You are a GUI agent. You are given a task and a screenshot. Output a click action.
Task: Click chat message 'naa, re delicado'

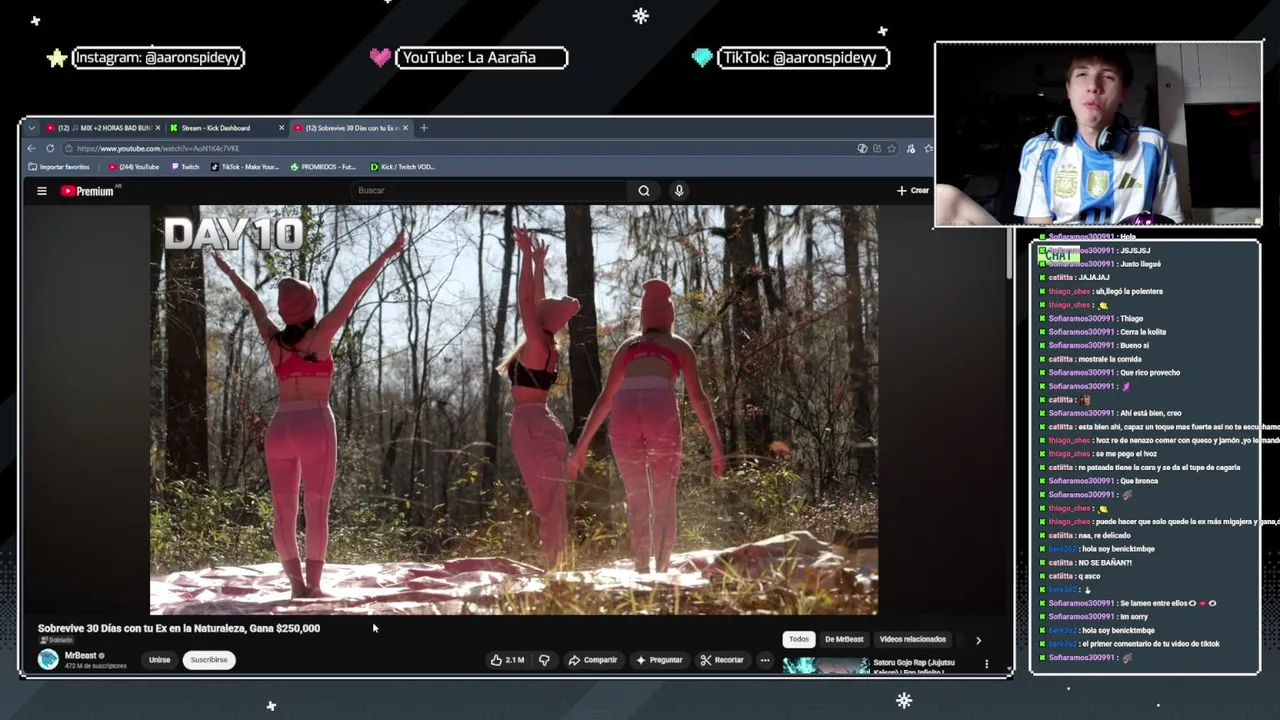point(1104,536)
